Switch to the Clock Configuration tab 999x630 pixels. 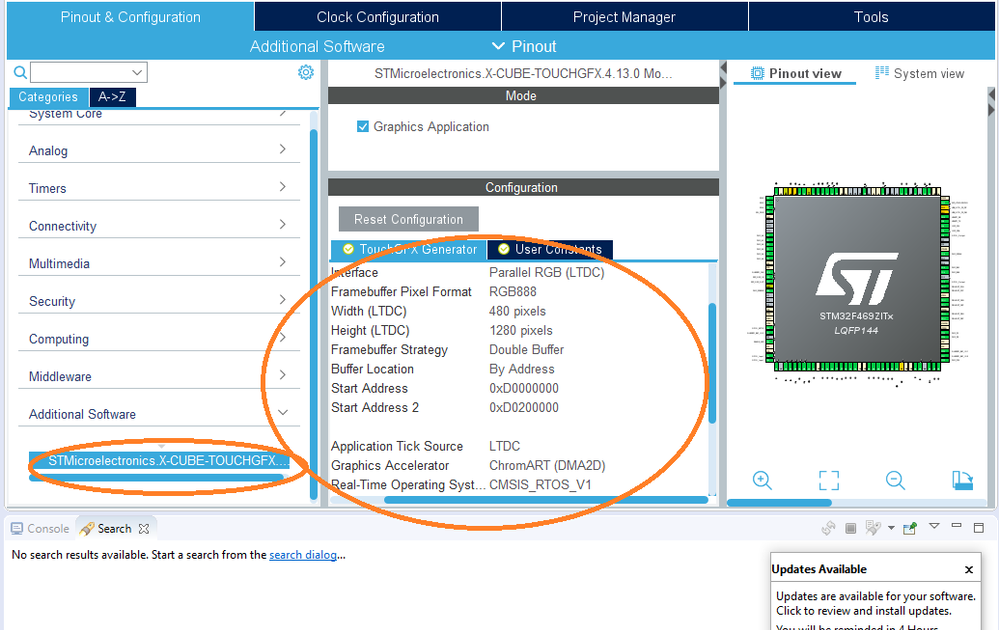click(378, 17)
